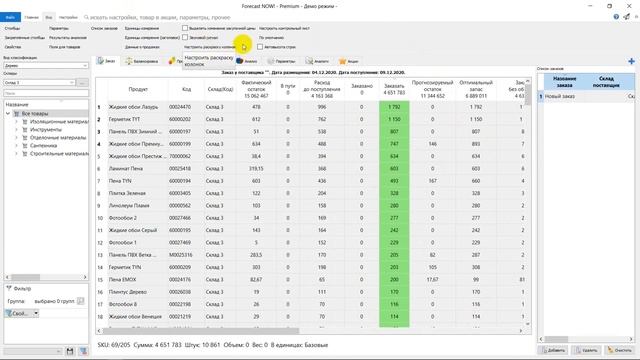
Task: Click the 'Добавить' button under orders list
Action: pos(553,350)
